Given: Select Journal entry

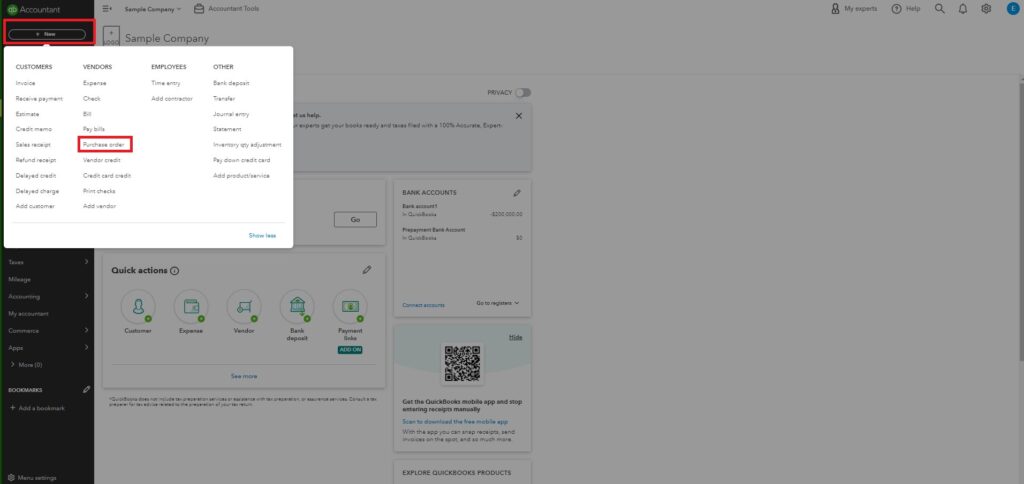Looking at the screenshot, I should 231,114.
